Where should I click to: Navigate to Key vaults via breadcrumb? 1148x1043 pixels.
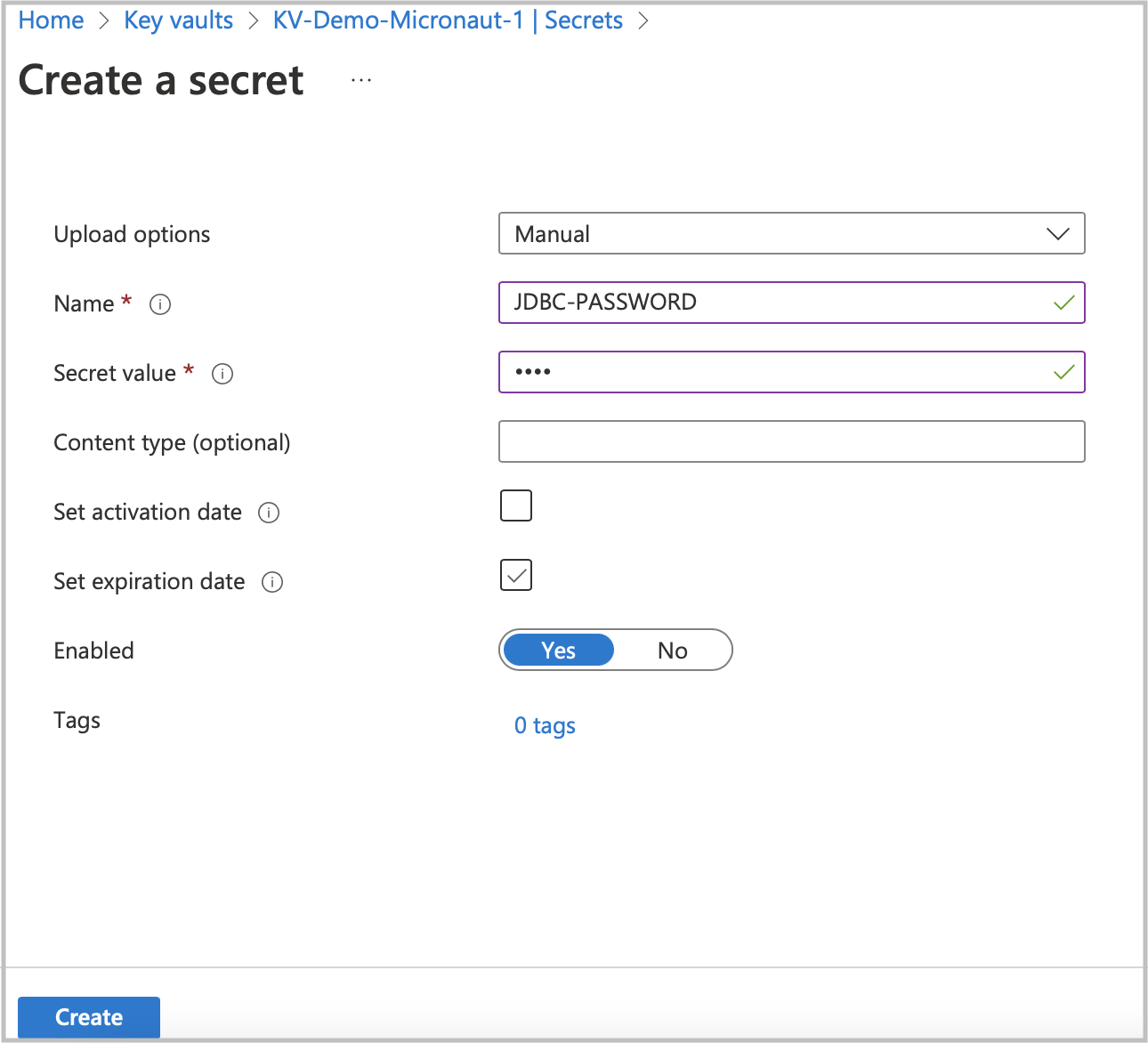tap(178, 20)
